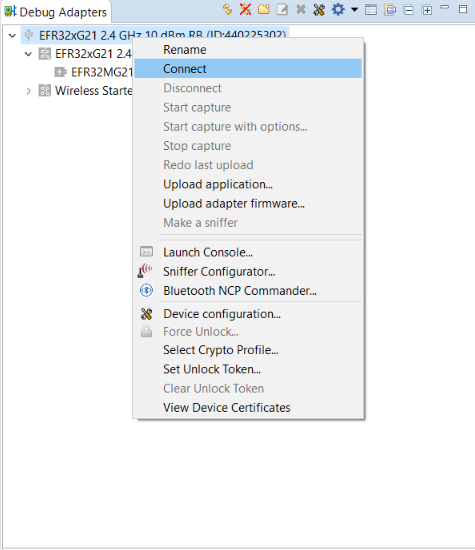475x550 pixels.
Task: Open Bluetooth NCP Commander entry
Action: point(248,291)
